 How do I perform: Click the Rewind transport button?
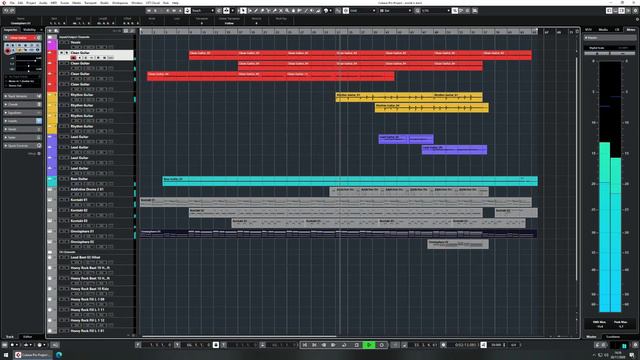(x=324, y=345)
